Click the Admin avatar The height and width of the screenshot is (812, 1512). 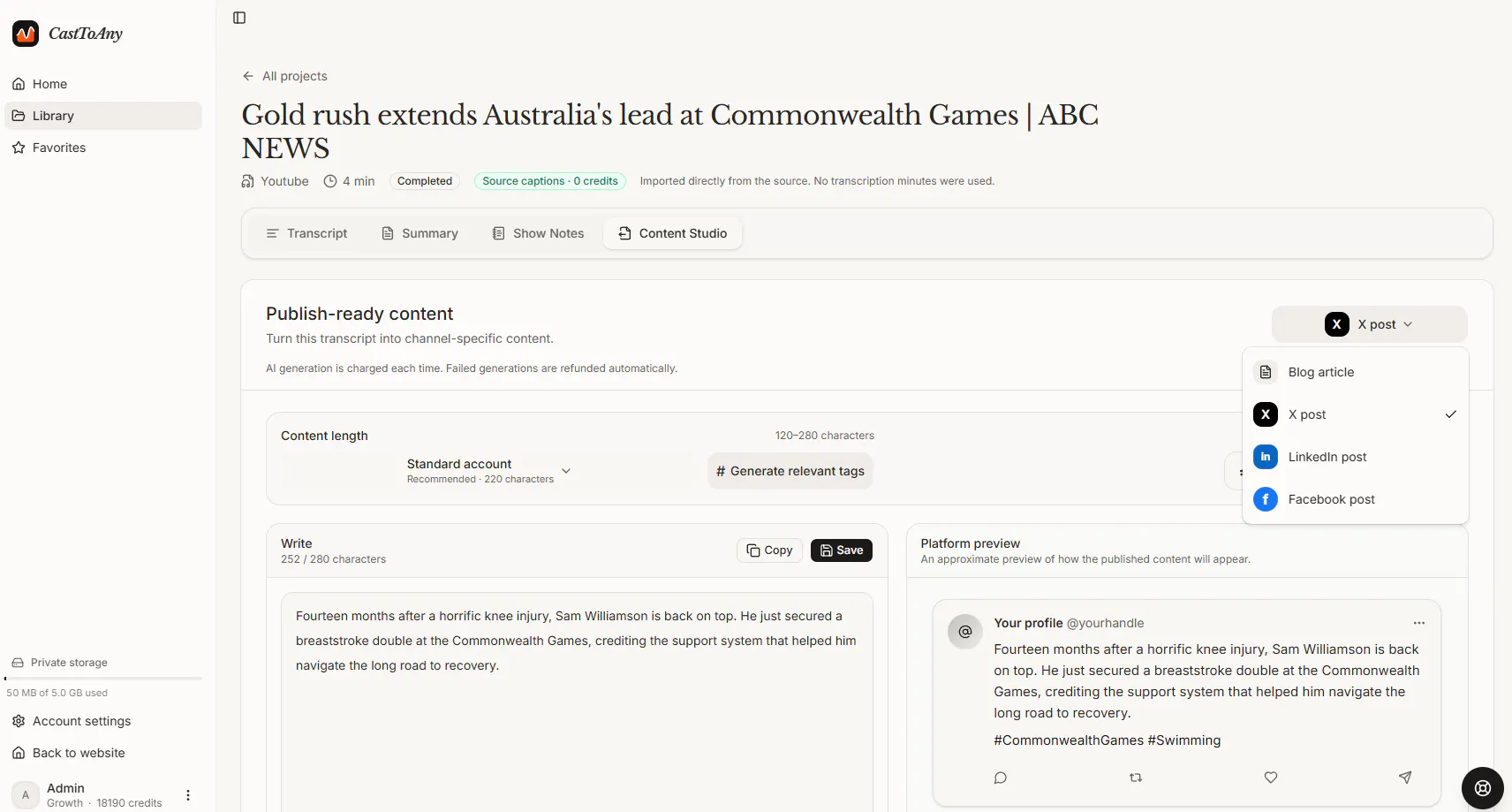26,795
